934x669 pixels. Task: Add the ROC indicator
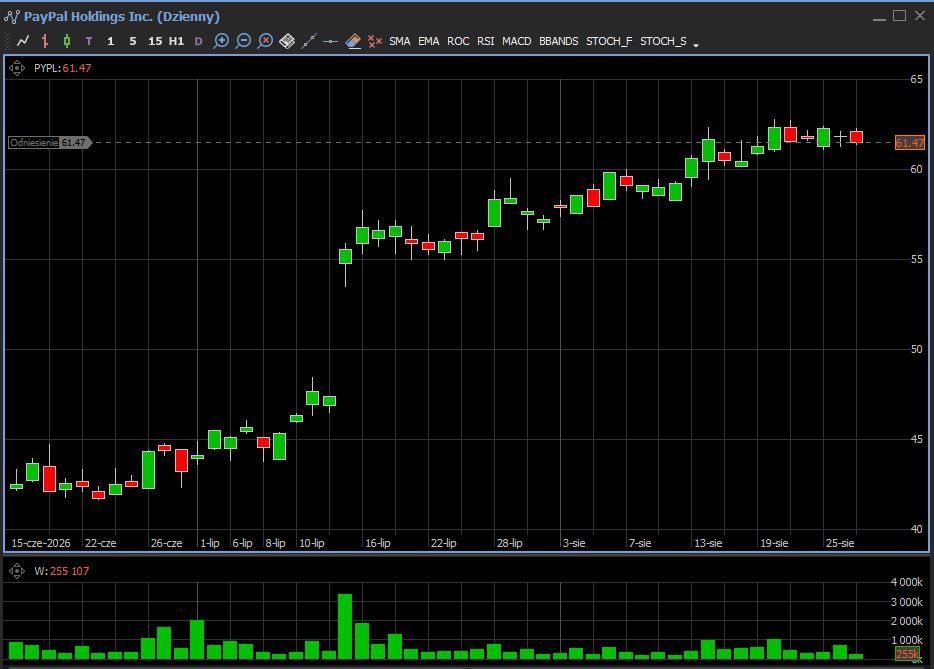(x=458, y=41)
